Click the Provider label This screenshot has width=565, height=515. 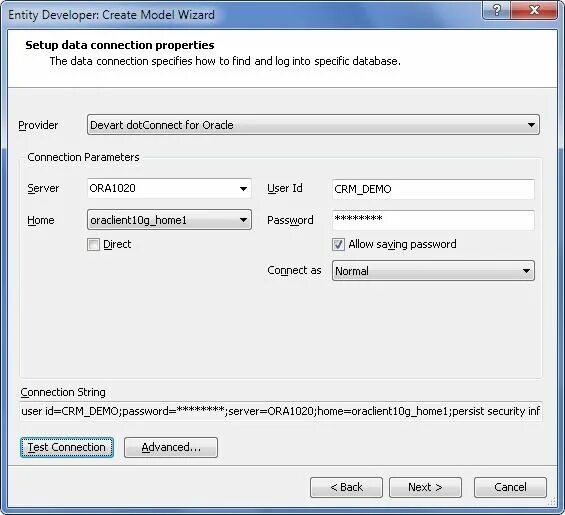[38, 125]
